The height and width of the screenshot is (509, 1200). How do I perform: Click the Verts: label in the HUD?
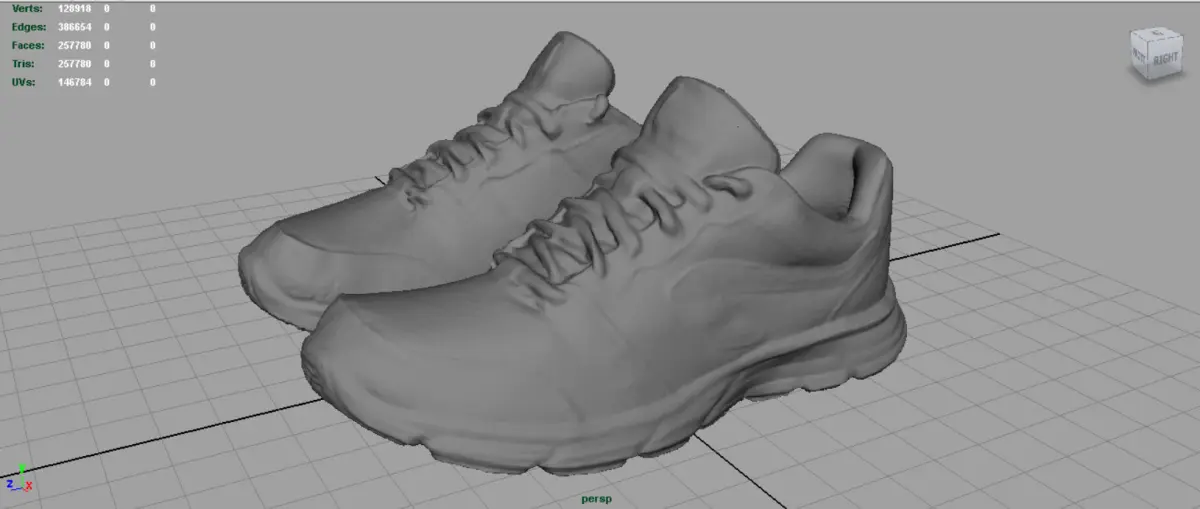coord(27,8)
